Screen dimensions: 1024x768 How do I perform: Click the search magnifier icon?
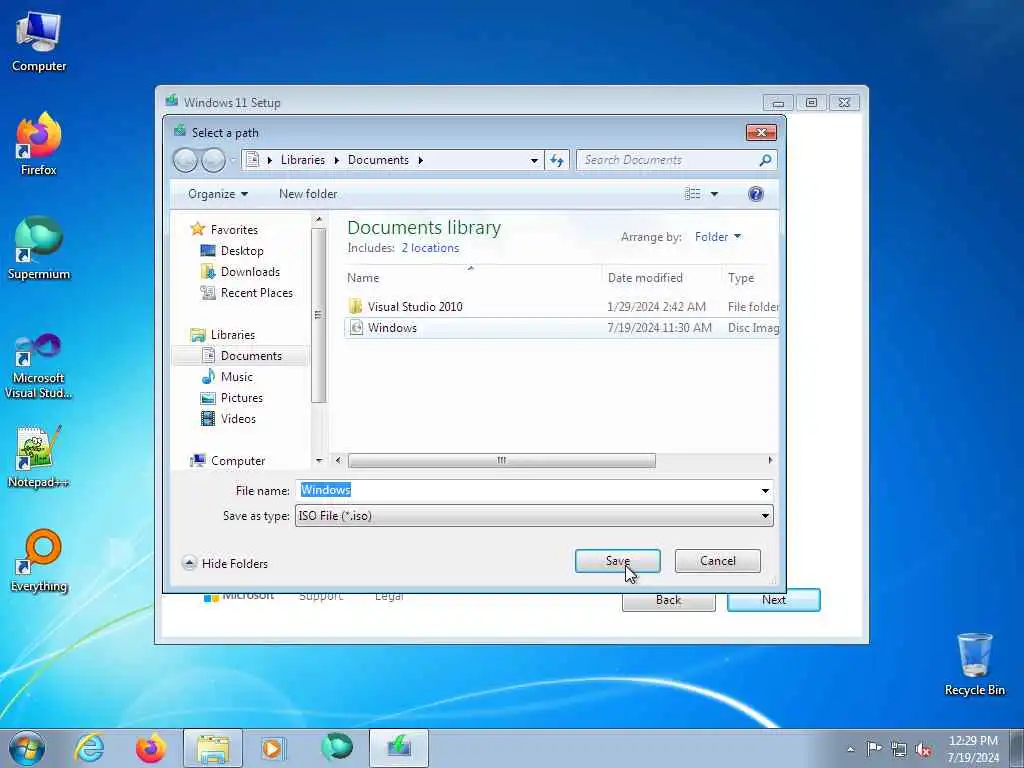click(765, 160)
